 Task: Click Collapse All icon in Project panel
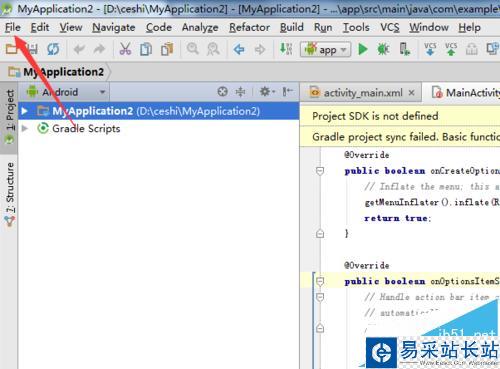(240, 91)
